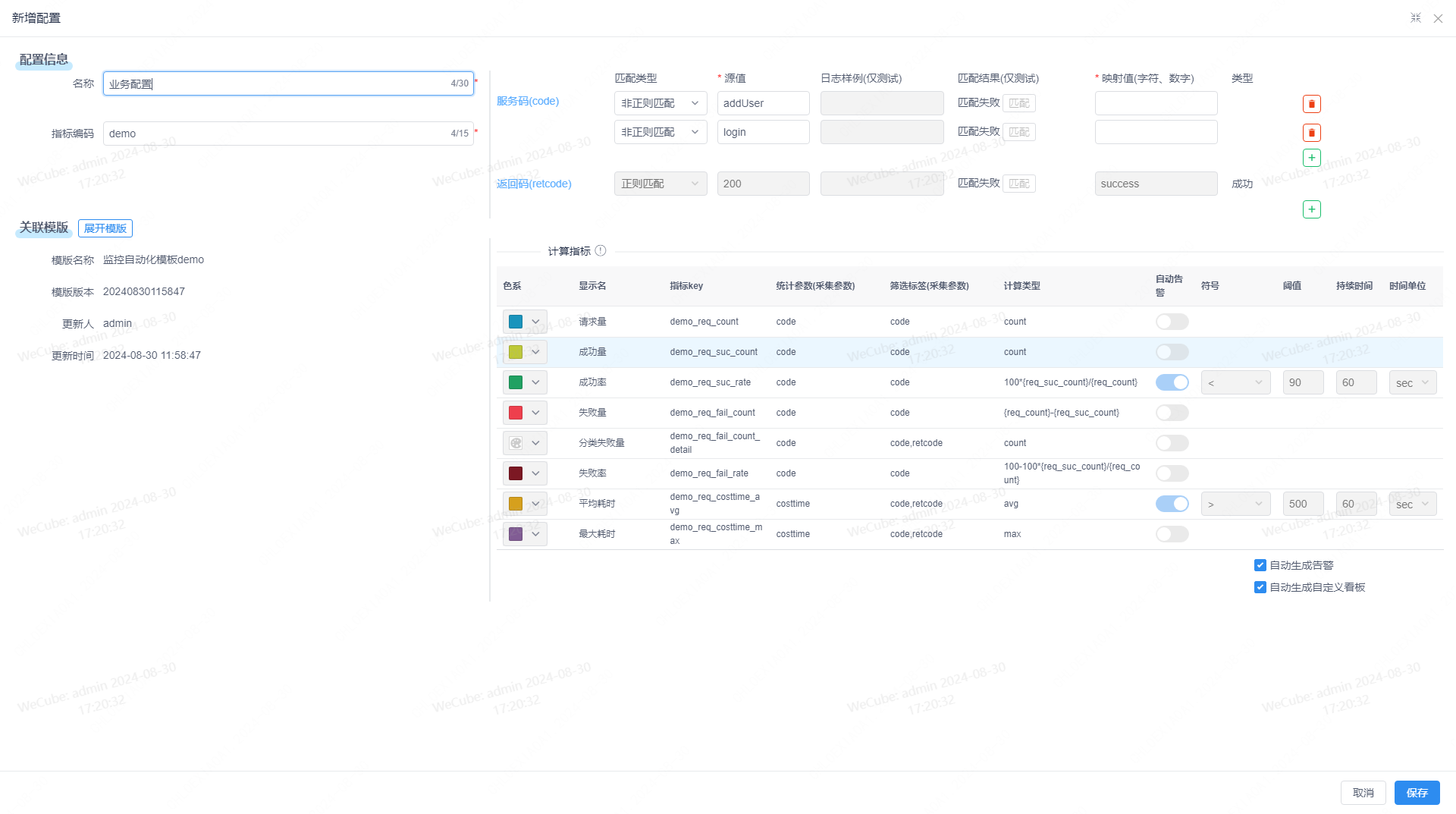Add a new retcode mapping row
Screen dimensions: 1456x814
1311,209
